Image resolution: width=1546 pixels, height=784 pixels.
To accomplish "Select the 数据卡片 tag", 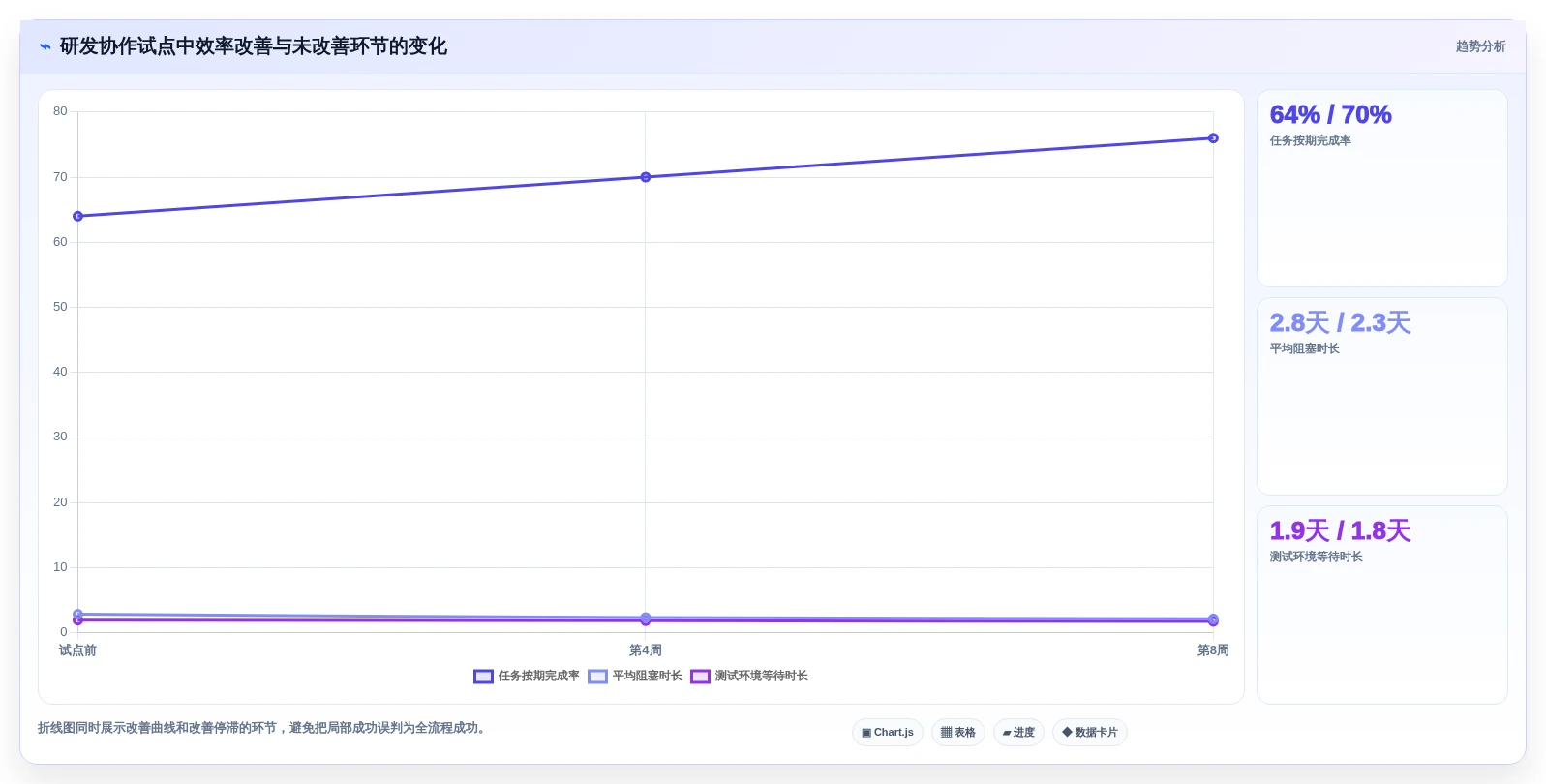I will (x=1090, y=733).
